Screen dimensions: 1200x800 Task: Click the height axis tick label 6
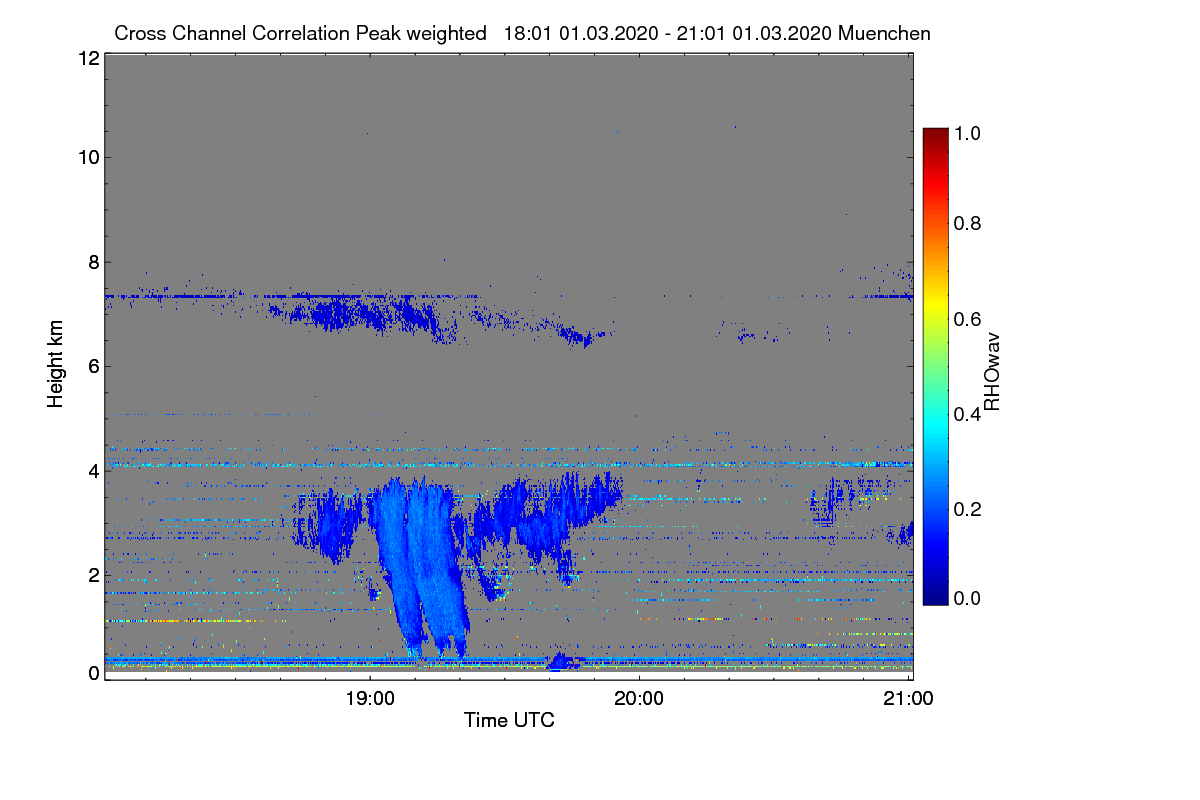(92, 366)
